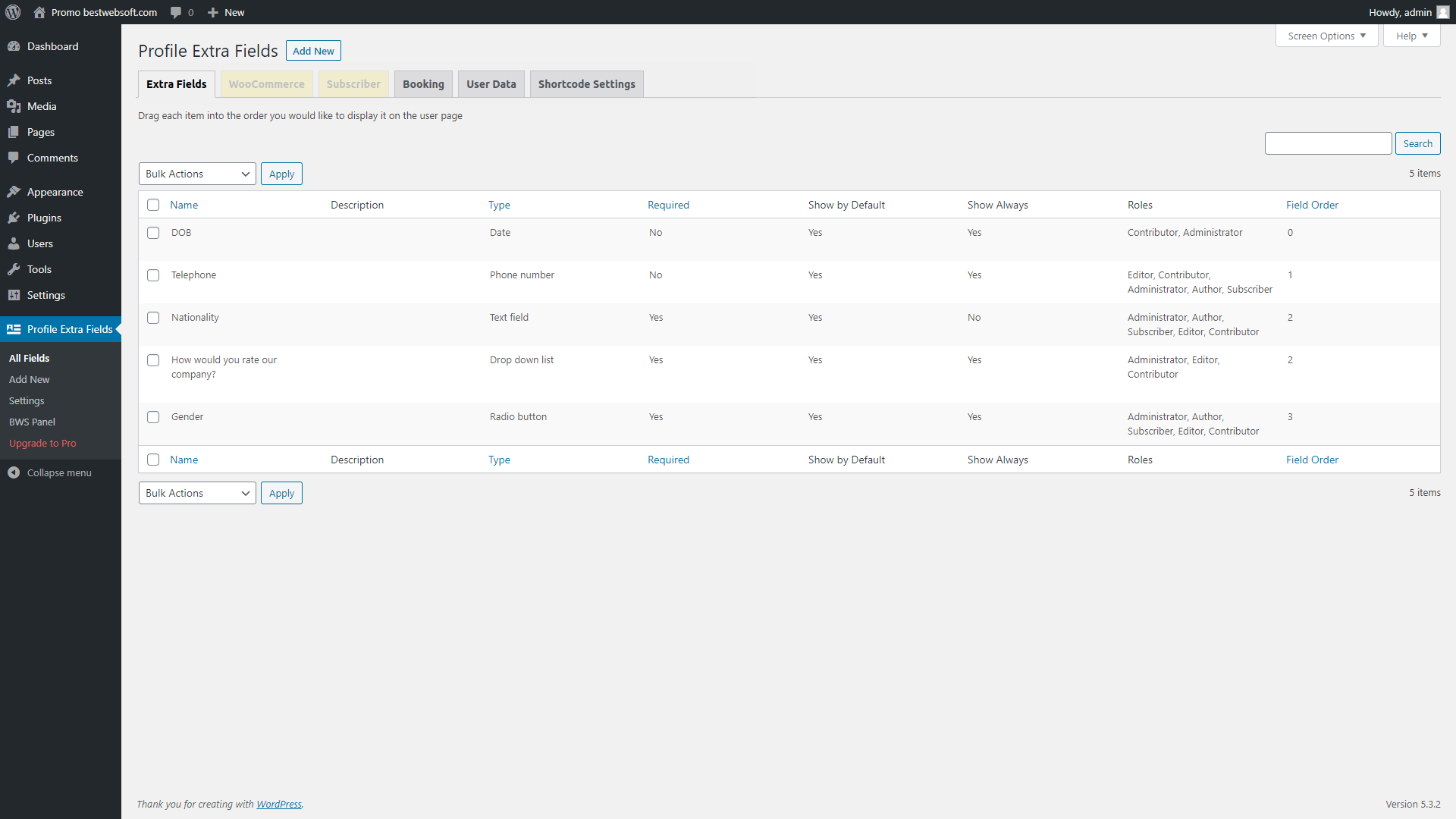The height and width of the screenshot is (819, 1456).
Task: Go to Comments via the sidebar icon
Action: 14,157
